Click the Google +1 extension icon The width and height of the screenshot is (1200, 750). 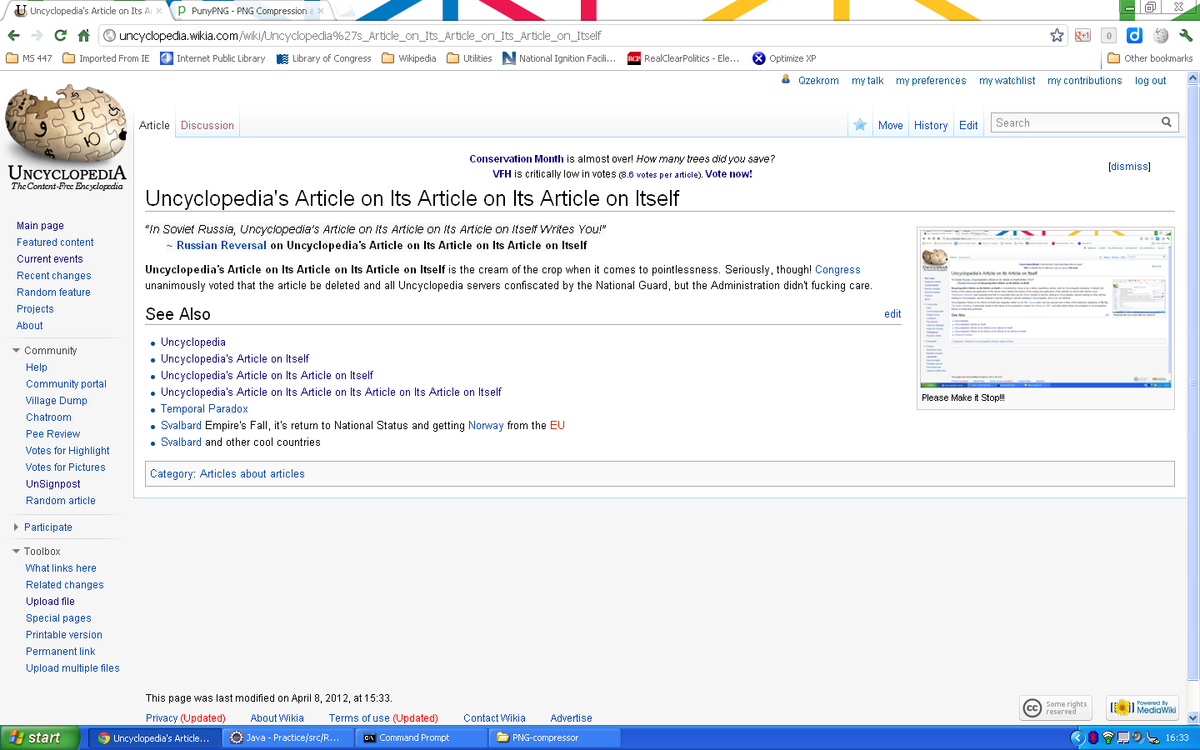pos(1083,34)
